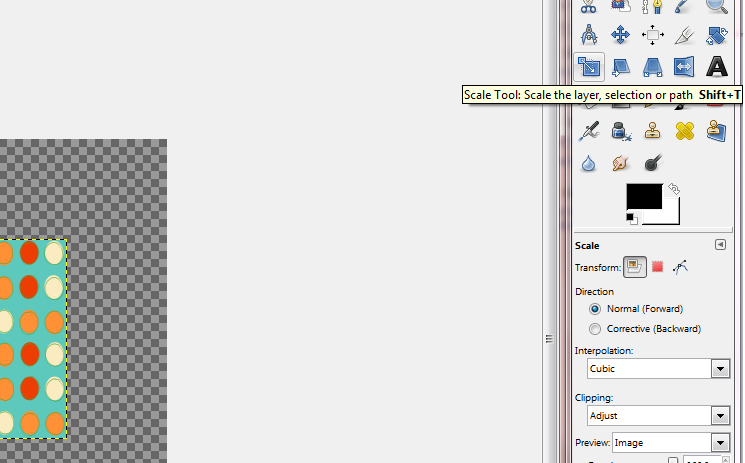
Task: Click the "Preview:" label
Action: 592,443
